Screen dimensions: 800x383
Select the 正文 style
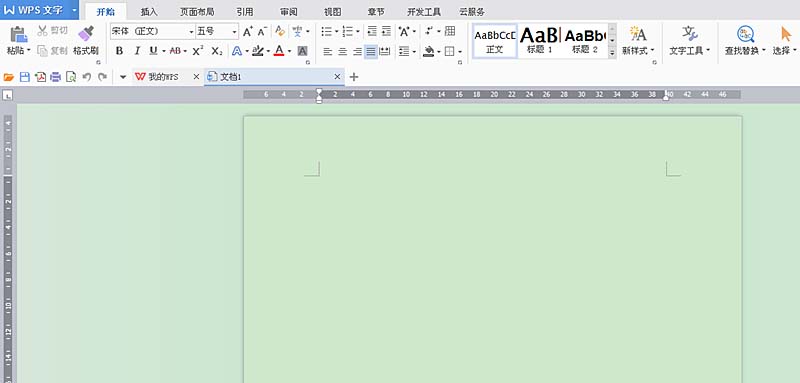(495, 41)
